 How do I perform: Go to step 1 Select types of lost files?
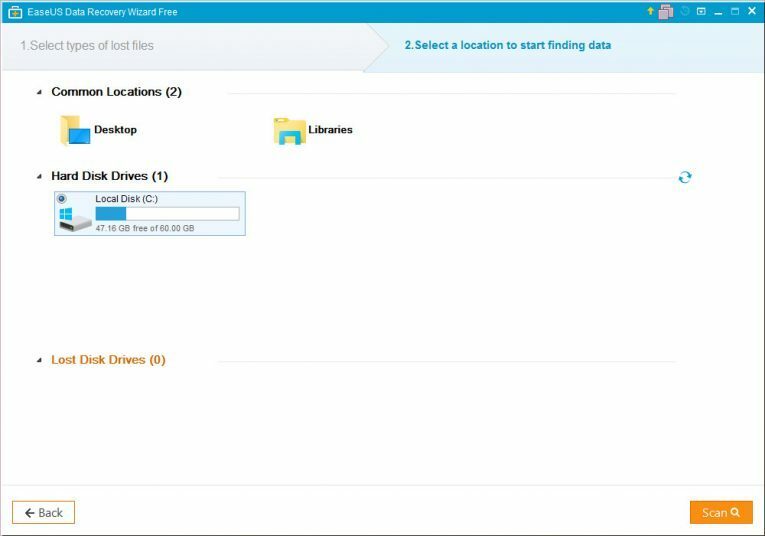point(87,46)
